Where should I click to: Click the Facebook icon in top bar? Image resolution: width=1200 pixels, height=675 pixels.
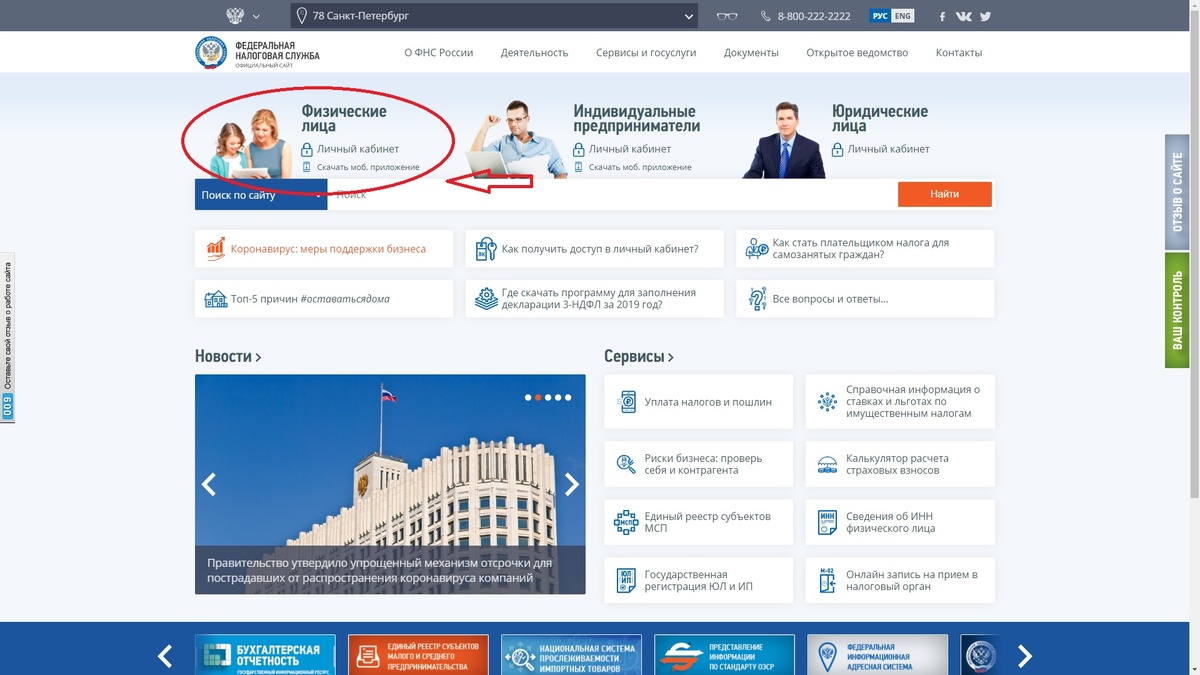pos(942,16)
